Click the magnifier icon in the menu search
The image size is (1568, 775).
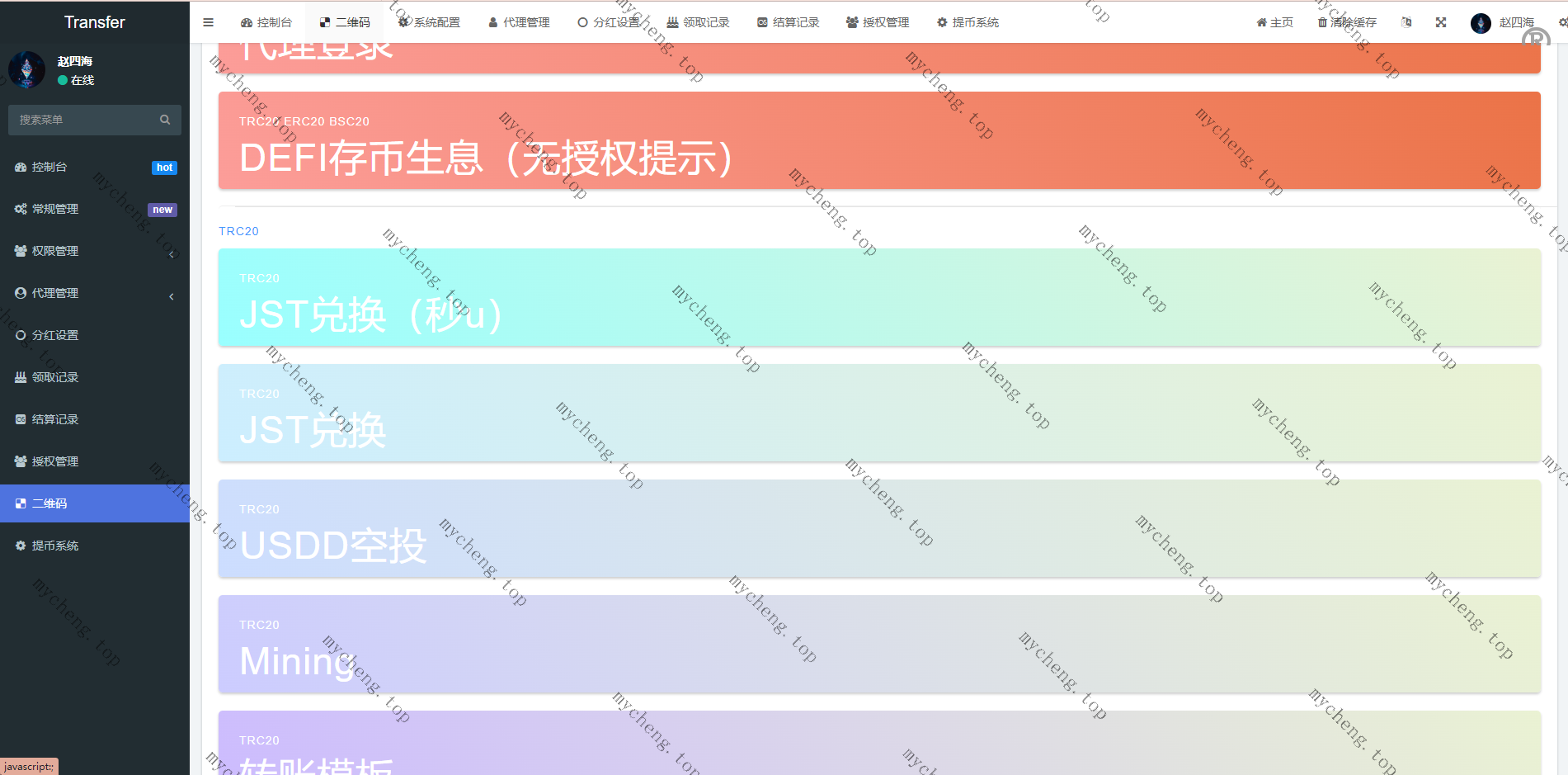click(165, 120)
